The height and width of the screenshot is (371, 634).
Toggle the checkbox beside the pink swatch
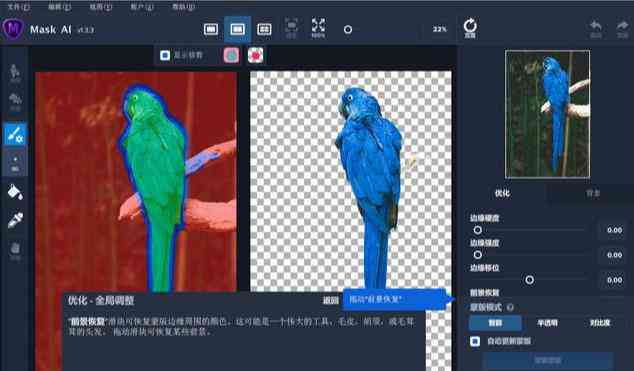click(x=165, y=55)
